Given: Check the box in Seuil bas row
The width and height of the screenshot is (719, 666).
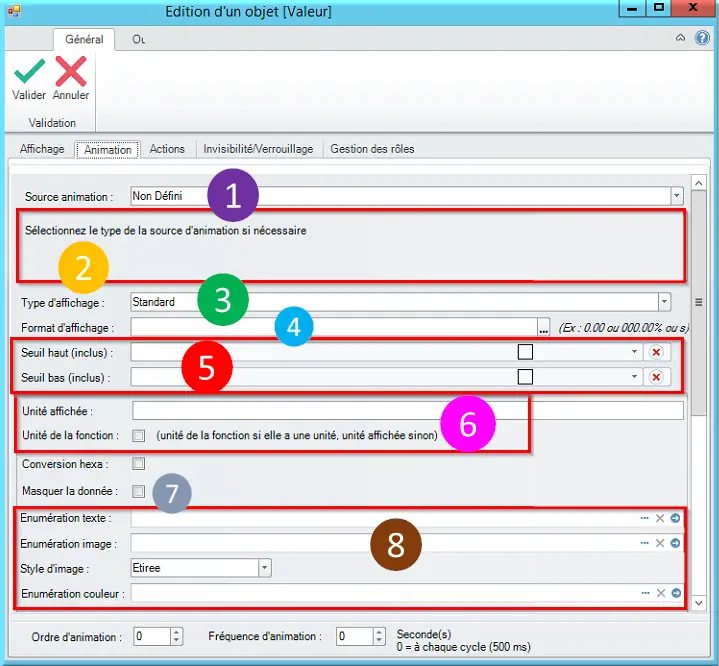Looking at the screenshot, I should click(x=525, y=377).
